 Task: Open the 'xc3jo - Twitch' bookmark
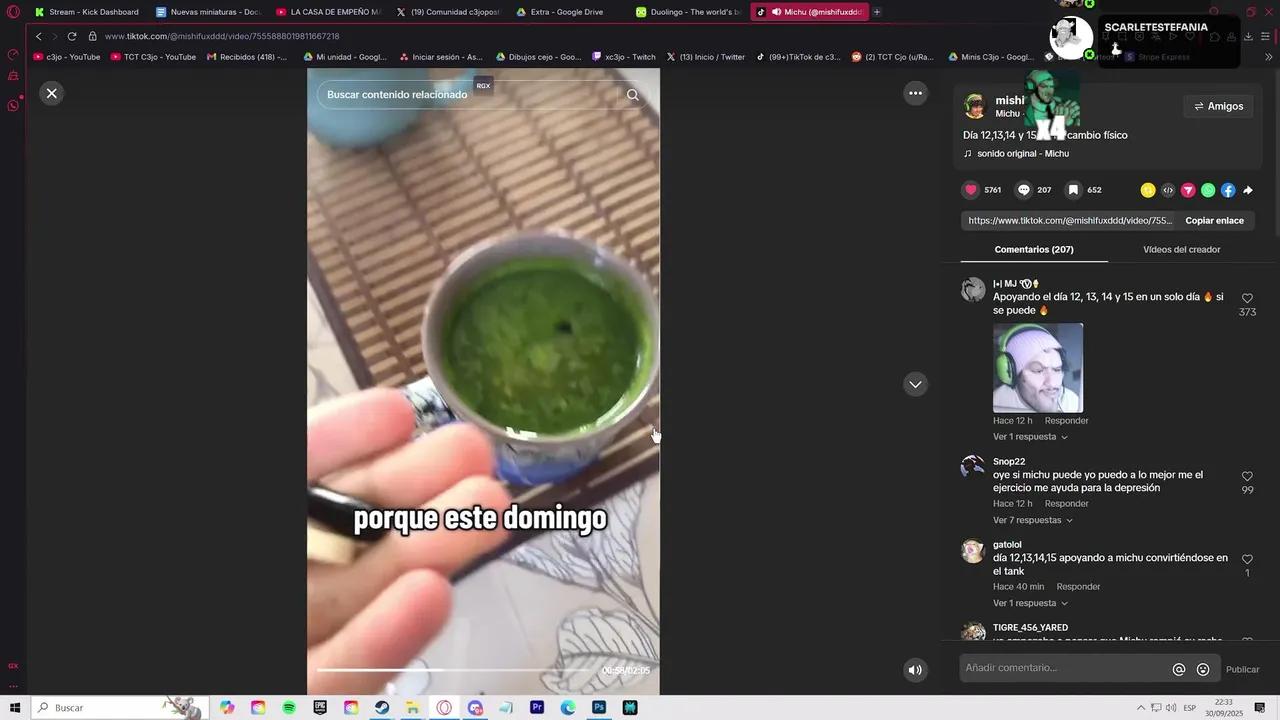[623, 57]
